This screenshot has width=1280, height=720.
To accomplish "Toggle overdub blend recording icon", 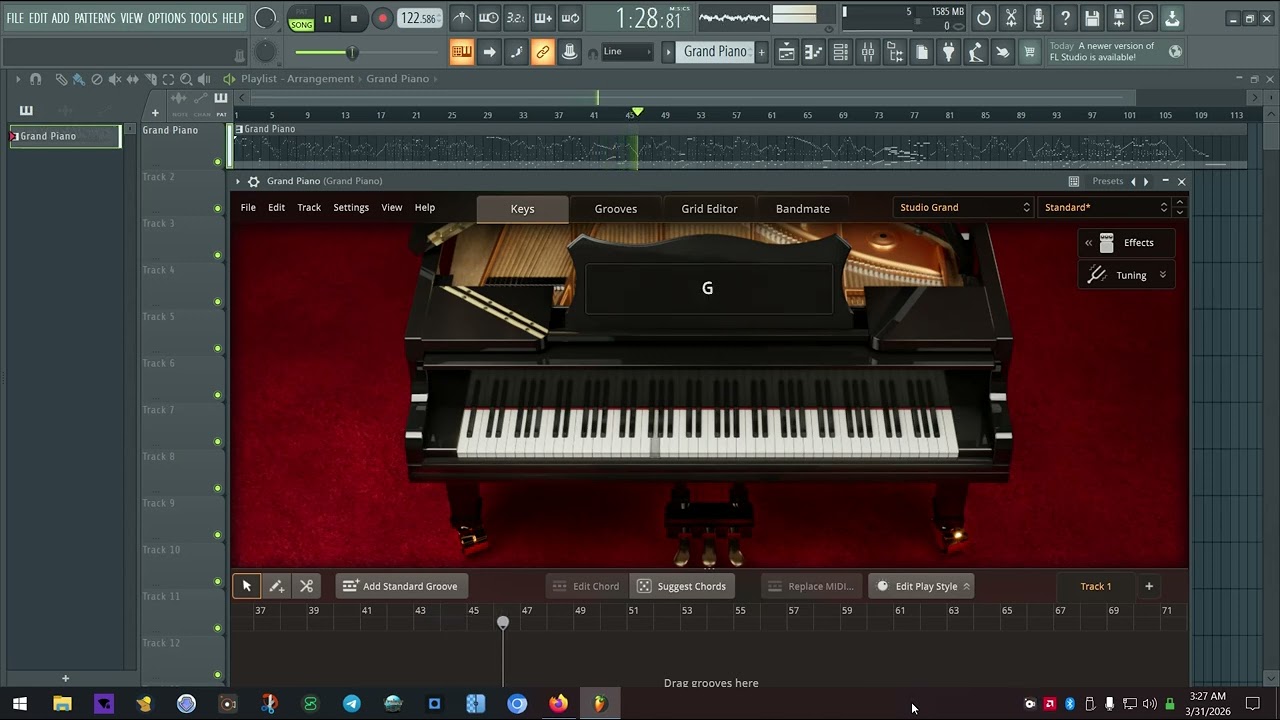I will [543, 18].
